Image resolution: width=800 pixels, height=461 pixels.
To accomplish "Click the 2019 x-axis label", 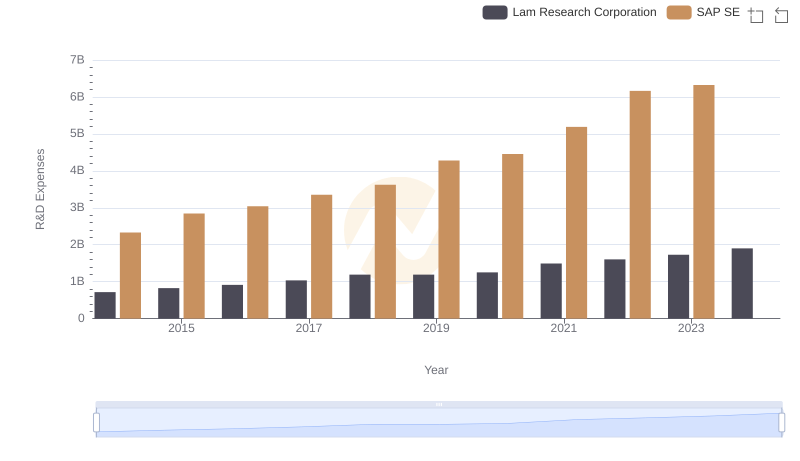I will (436, 328).
